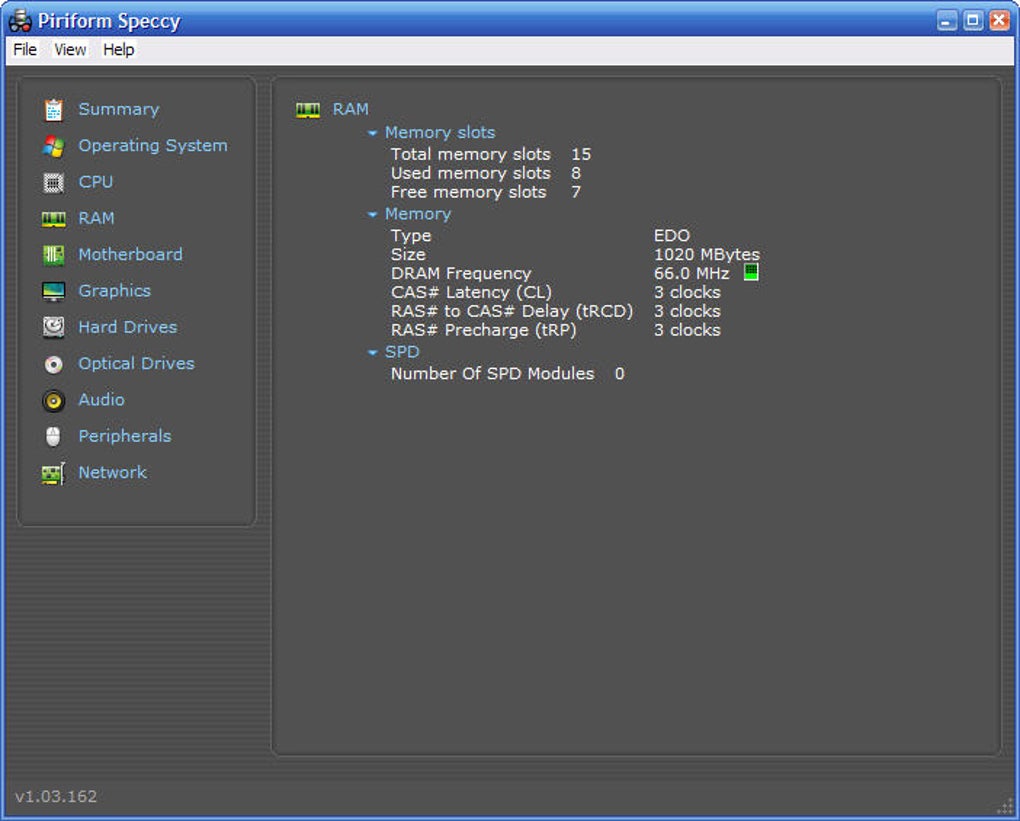Screen dimensions: 1020x821
Task: Select the Used memory slots row
Action: tap(486, 173)
